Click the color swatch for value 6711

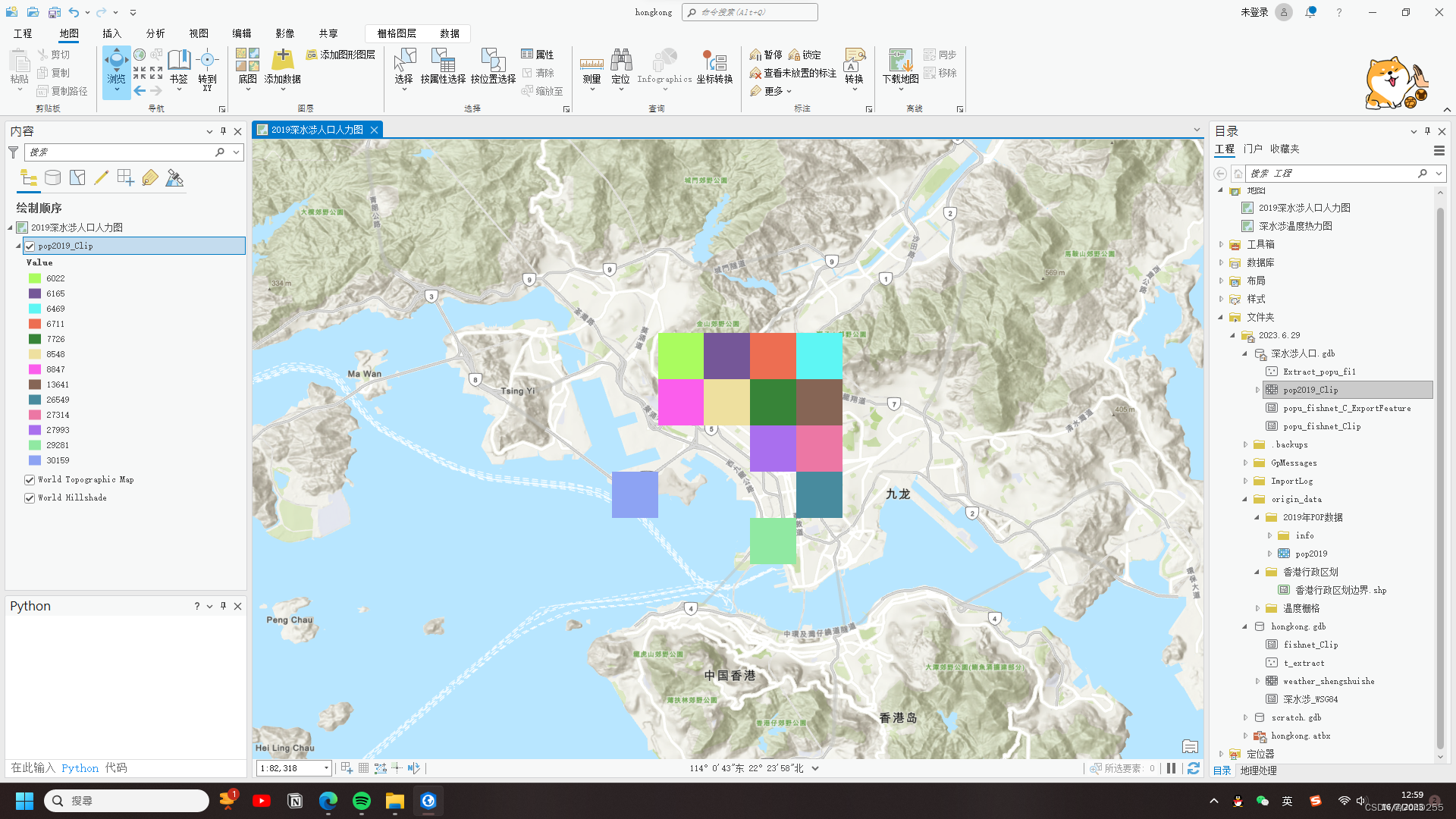35,324
